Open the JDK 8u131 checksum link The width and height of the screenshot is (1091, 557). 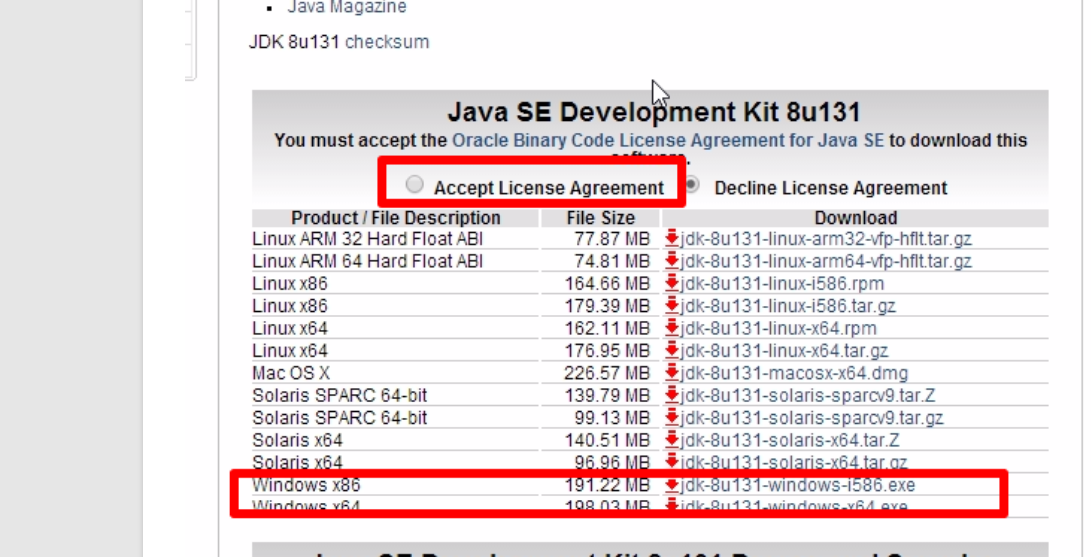[x=387, y=42]
